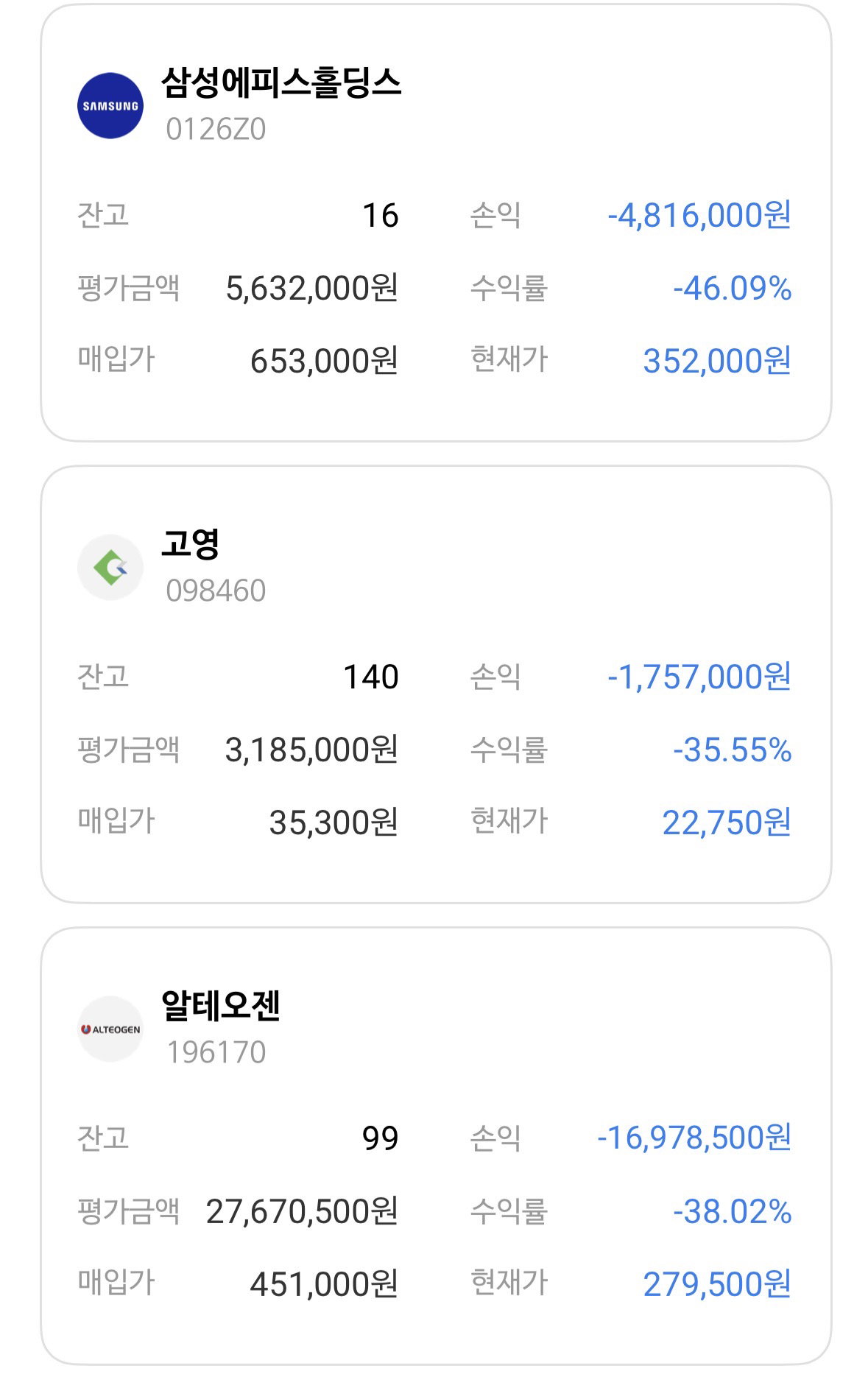The width and height of the screenshot is (868, 1374).
Task: Tap the -38.02% return rate
Action: (x=733, y=1211)
